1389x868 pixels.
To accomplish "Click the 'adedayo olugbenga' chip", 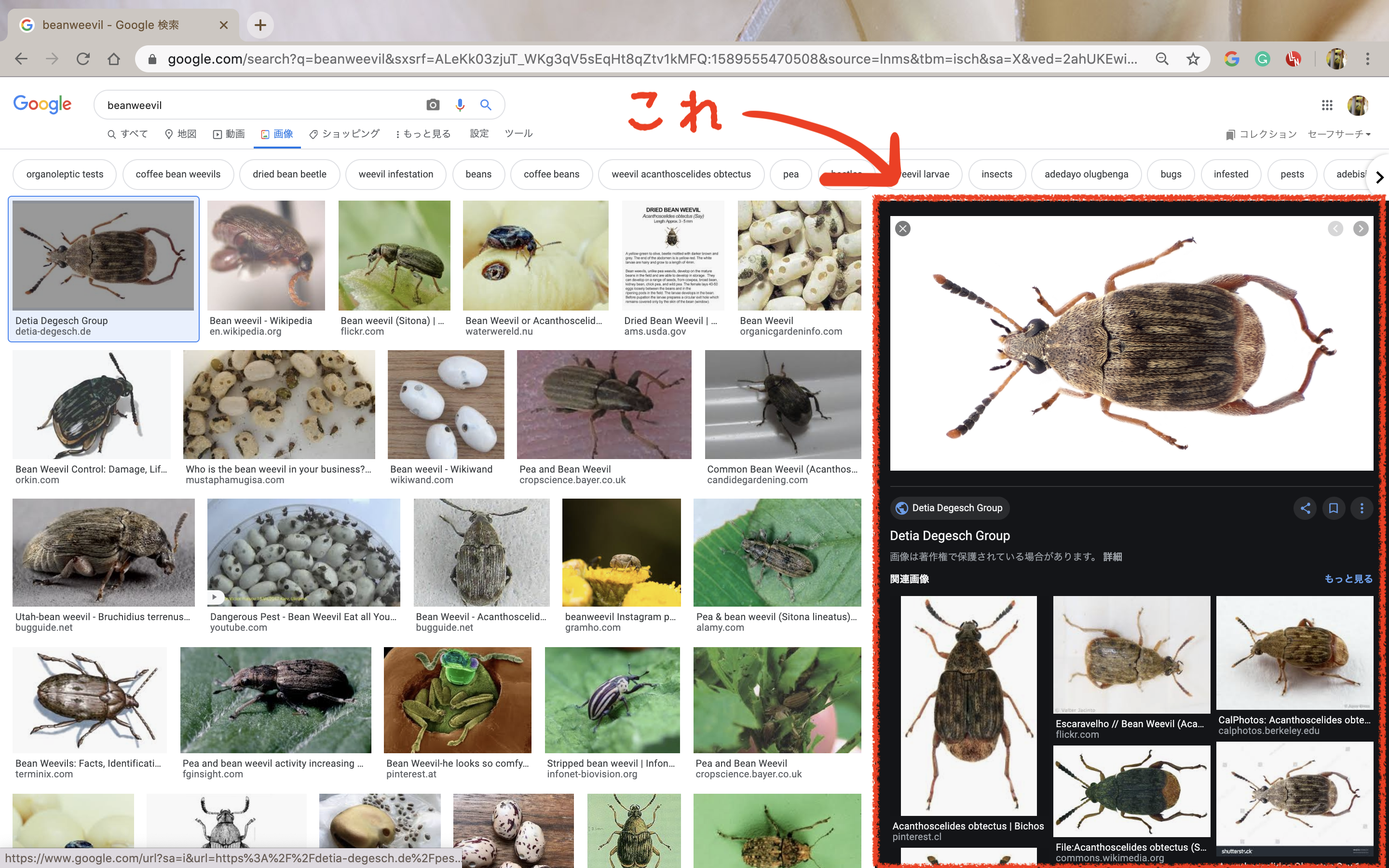I will tap(1086, 174).
